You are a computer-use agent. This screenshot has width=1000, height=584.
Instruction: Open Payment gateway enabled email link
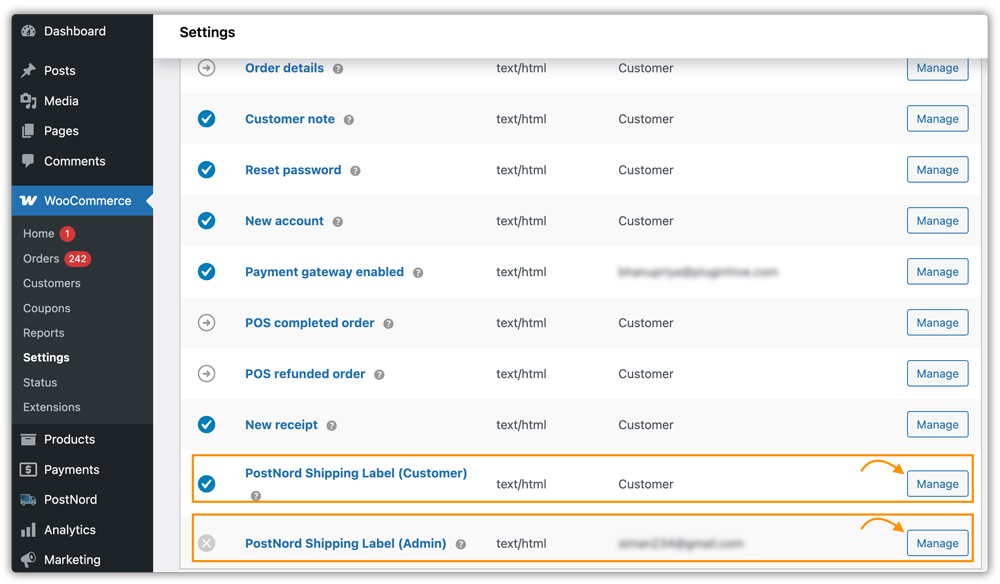pos(325,272)
